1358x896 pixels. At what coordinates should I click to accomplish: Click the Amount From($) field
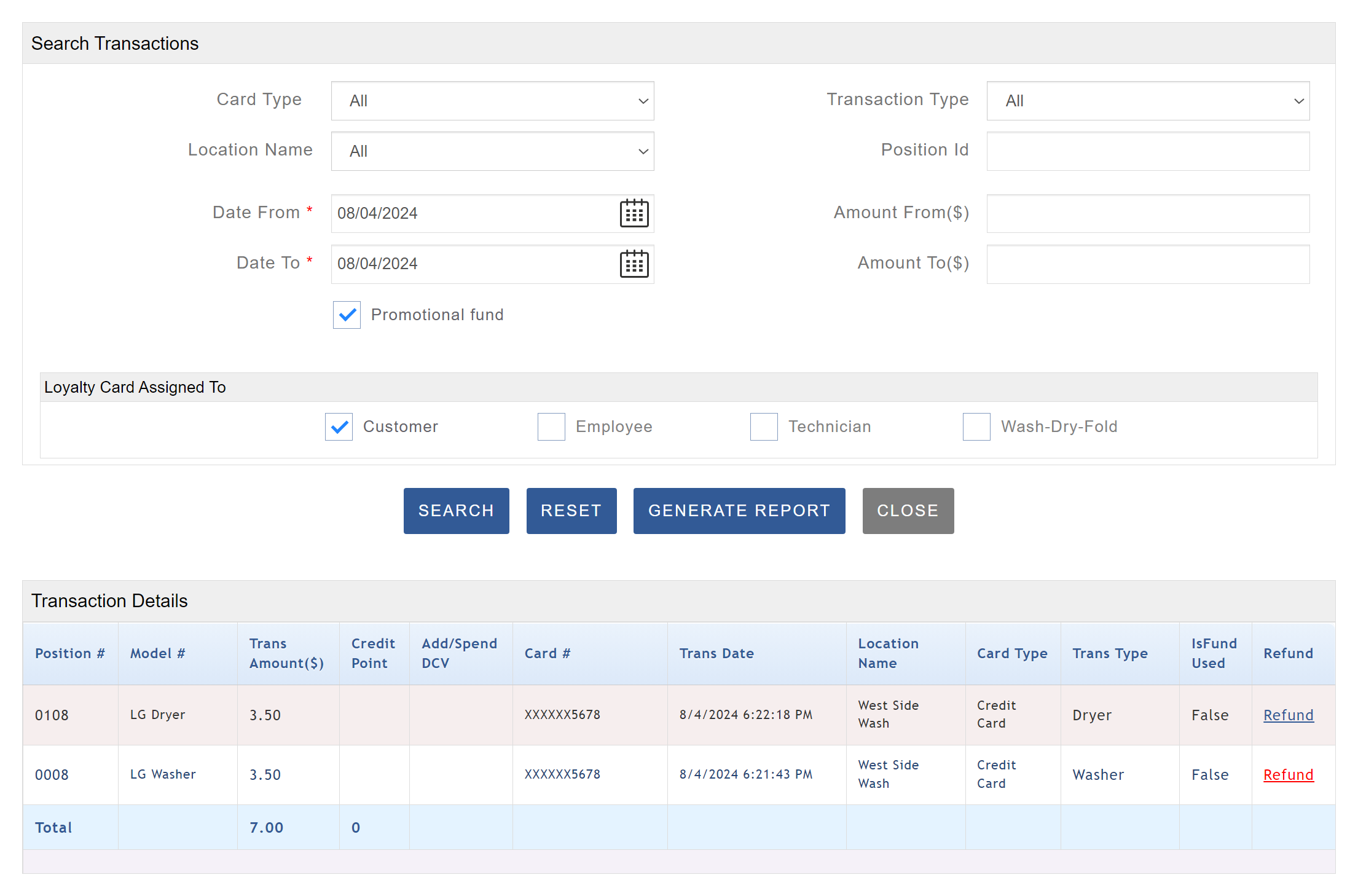click(1147, 213)
